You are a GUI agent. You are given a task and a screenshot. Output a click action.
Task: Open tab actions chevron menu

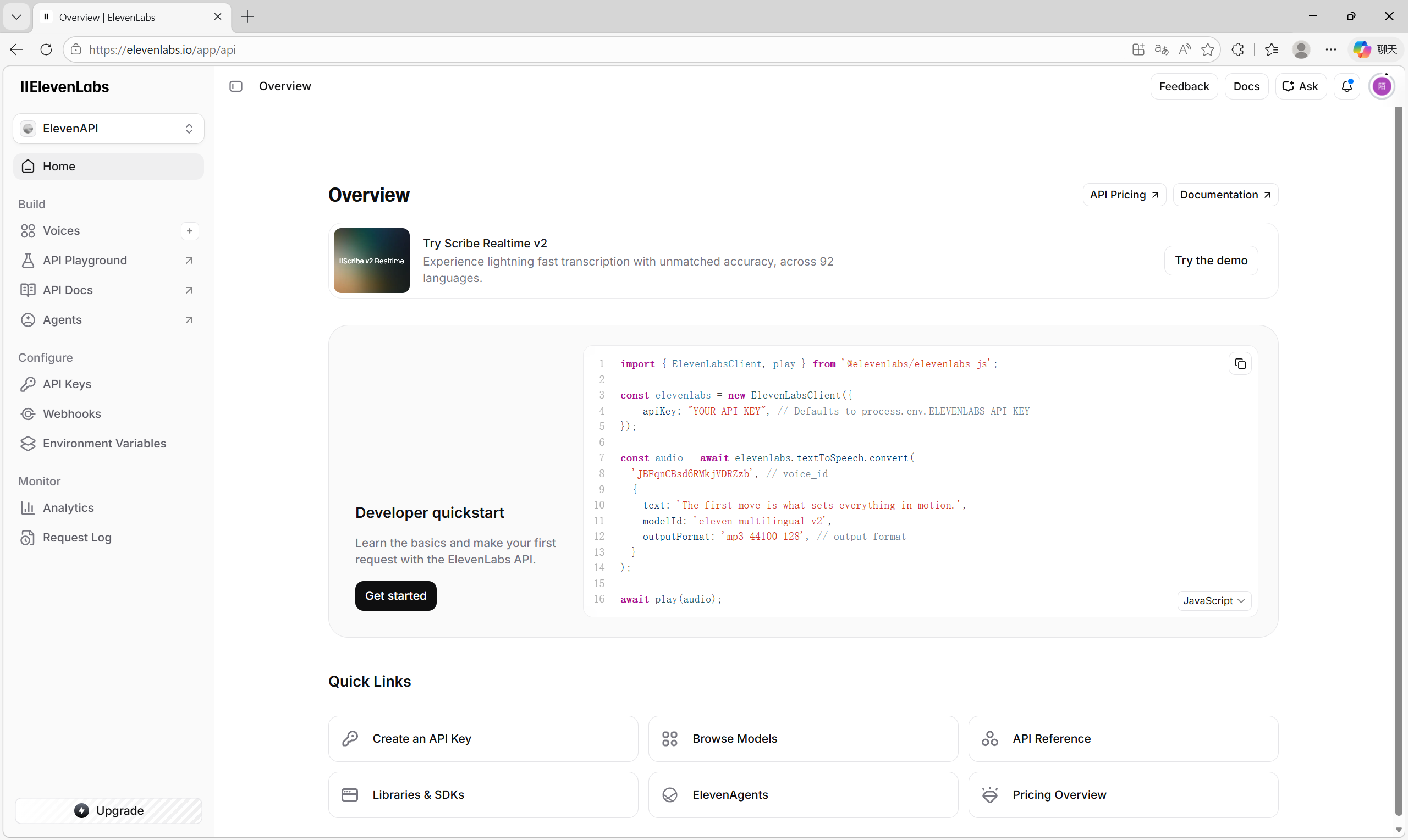[x=16, y=17]
